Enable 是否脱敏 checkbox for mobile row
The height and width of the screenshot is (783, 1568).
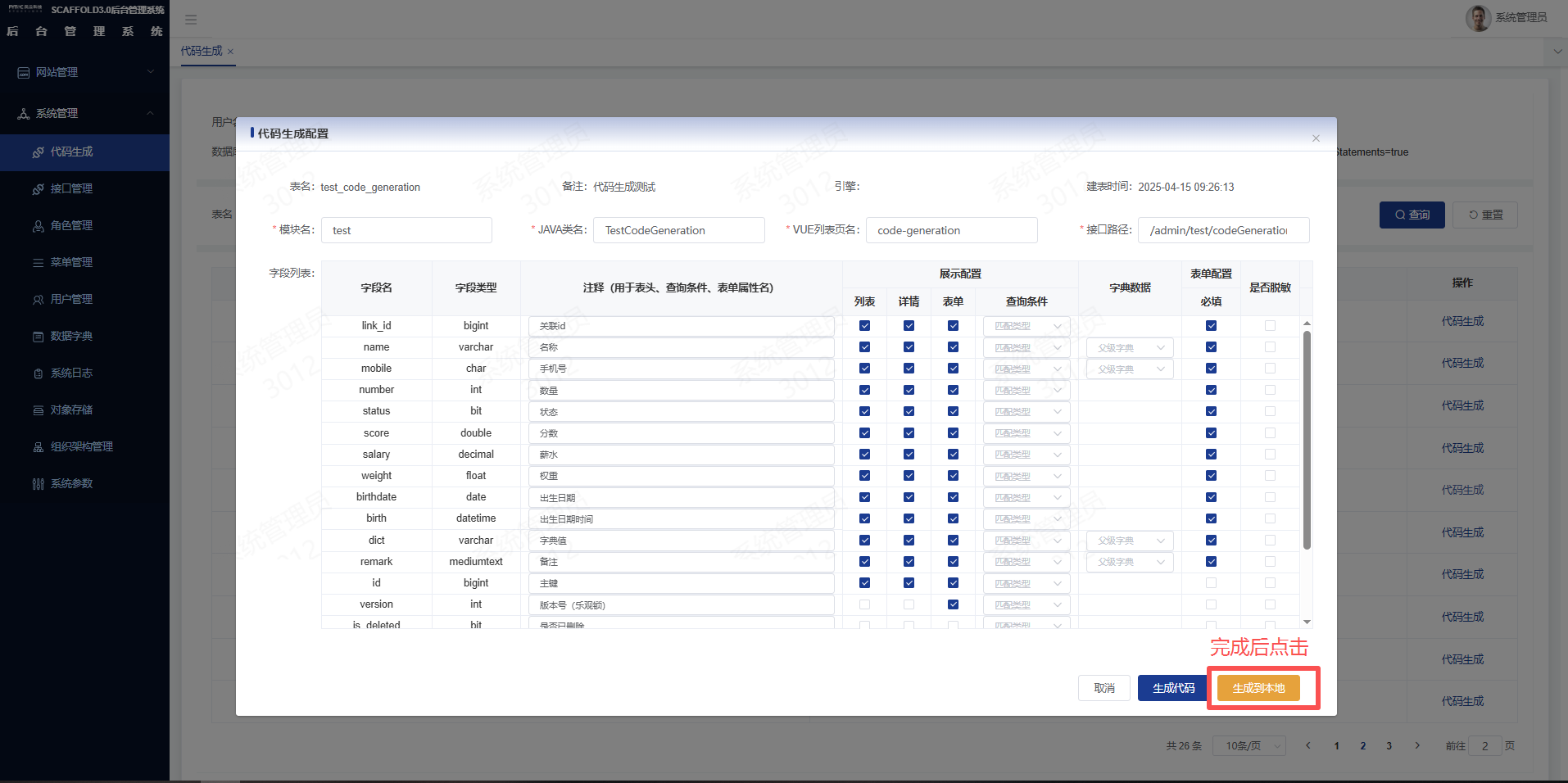pos(1270,369)
